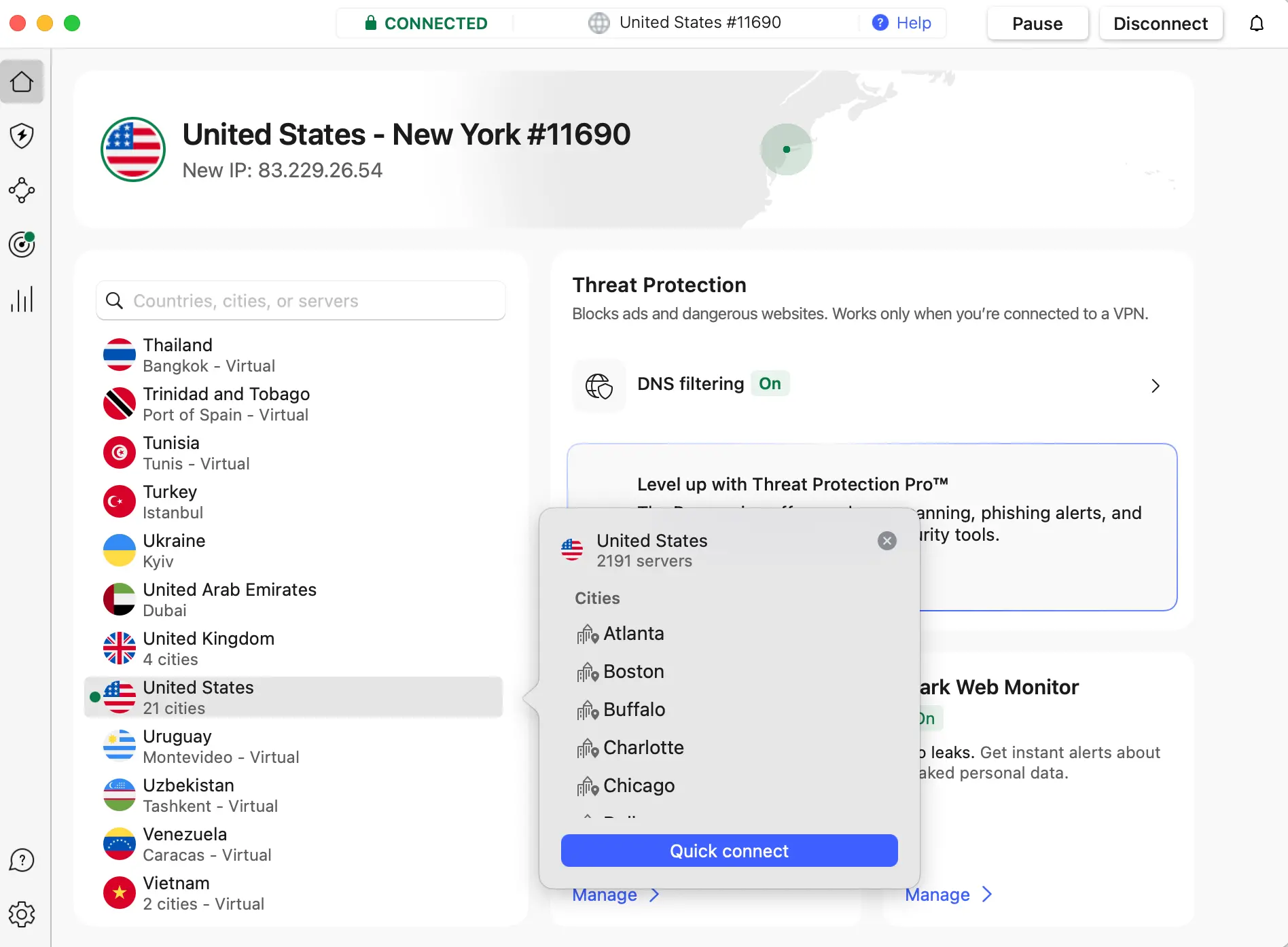Viewport: 1288px width, 947px height.
Task: Select Boston in cities list
Action: 730,671
